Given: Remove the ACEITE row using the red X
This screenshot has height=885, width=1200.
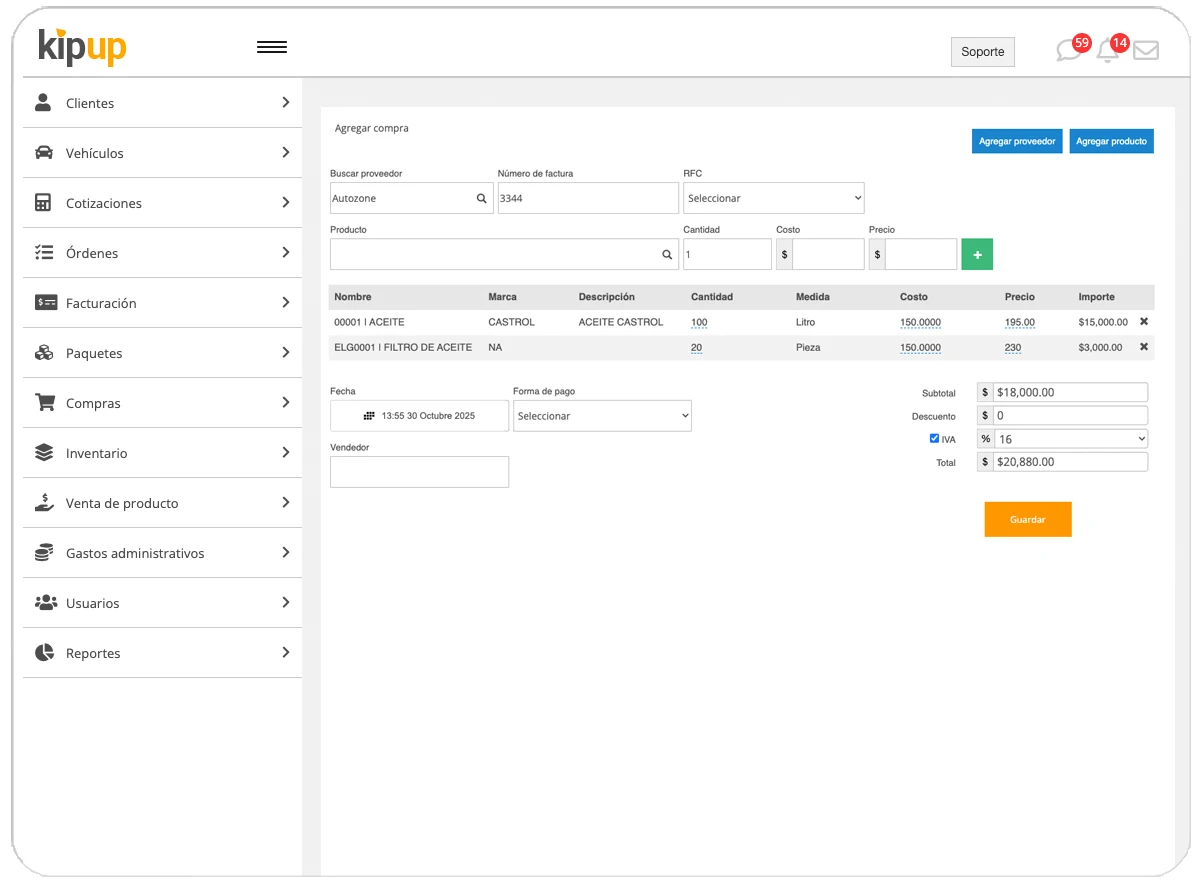Looking at the screenshot, I should 1143,322.
